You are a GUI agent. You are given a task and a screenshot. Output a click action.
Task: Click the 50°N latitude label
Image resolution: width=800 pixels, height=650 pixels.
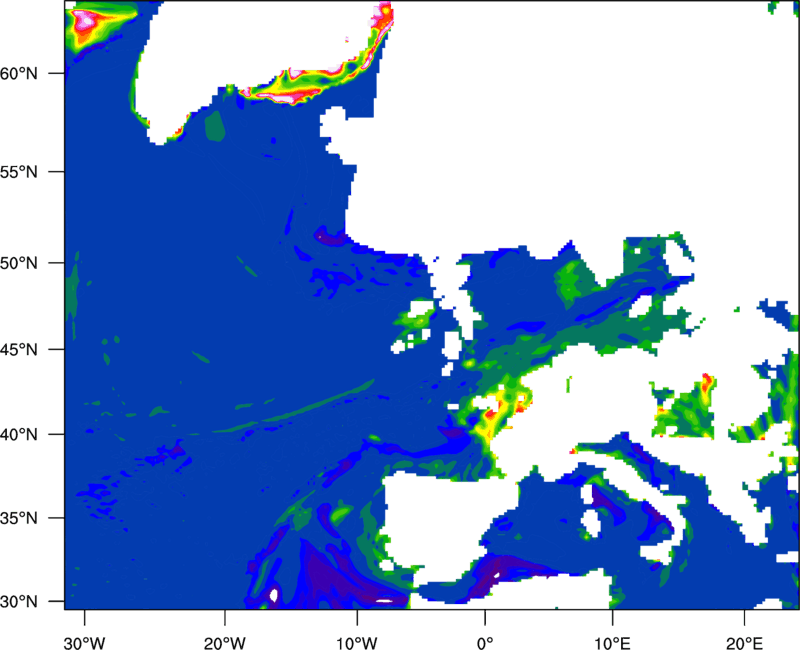pyautogui.click(x=19, y=263)
